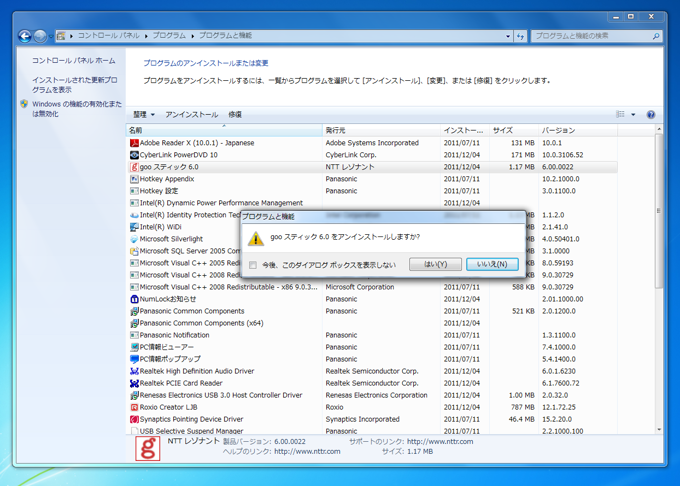
Task: Click the goo スティック 6.0 list icon
Action: 134,167
